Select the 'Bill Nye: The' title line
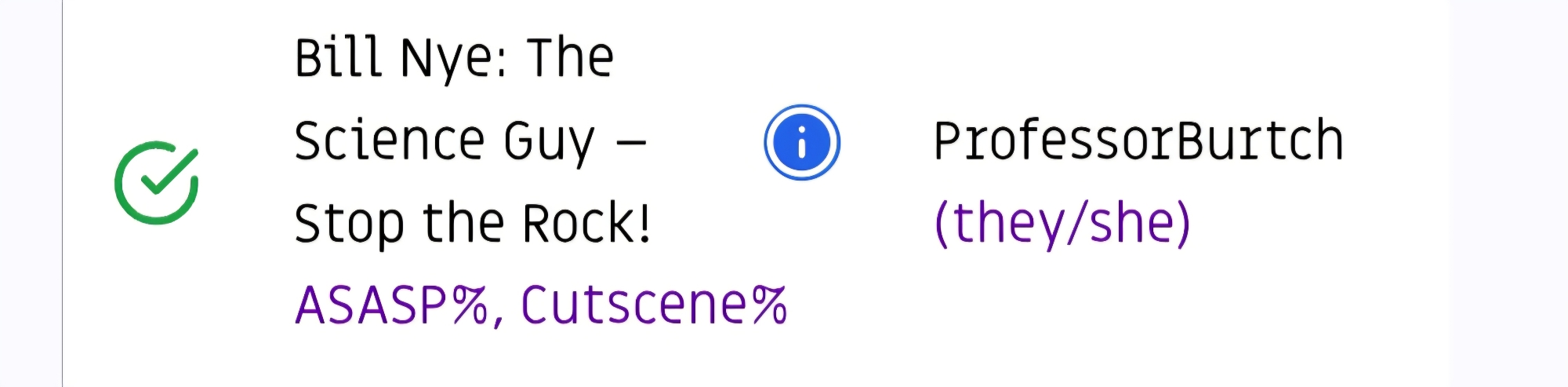Viewport: 1568px width, 387px height. point(453,60)
